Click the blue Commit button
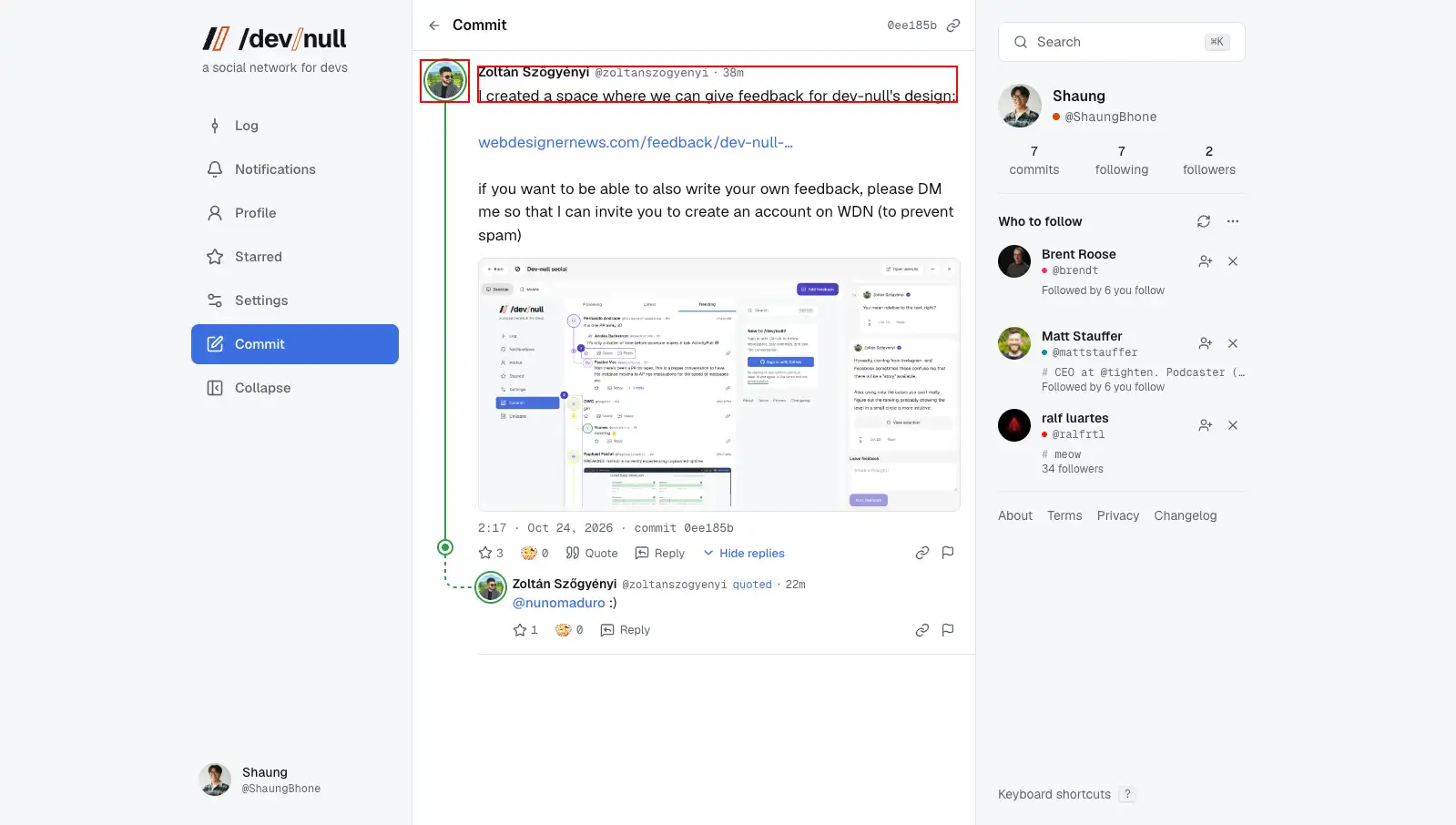Screen dimensions: 1456x825 coord(295,344)
